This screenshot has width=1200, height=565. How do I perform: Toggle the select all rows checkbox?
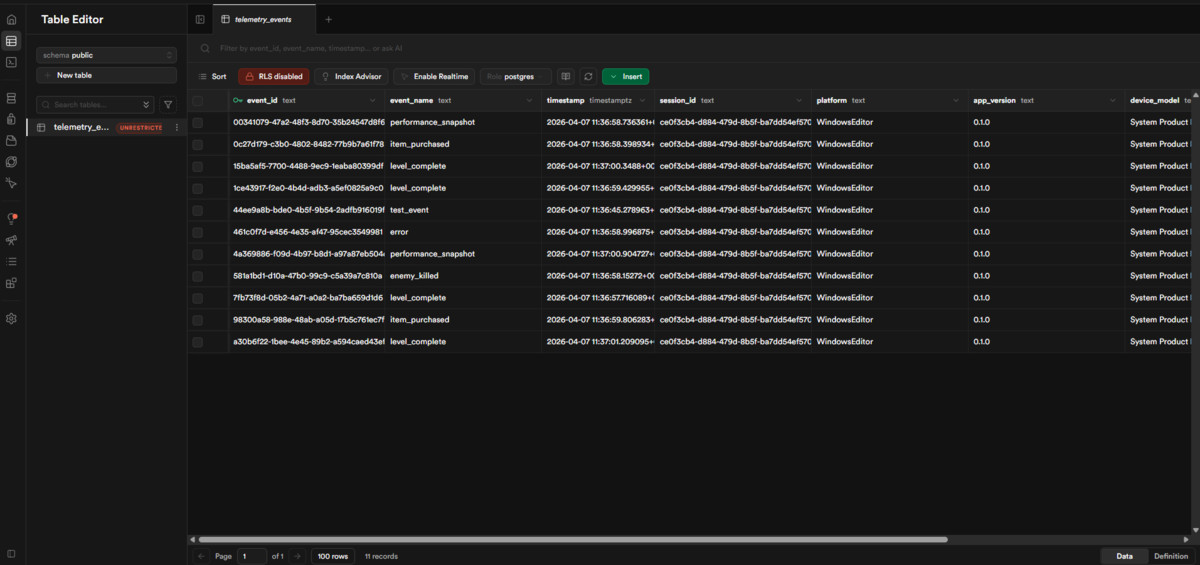pyautogui.click(x=198, y=100)
